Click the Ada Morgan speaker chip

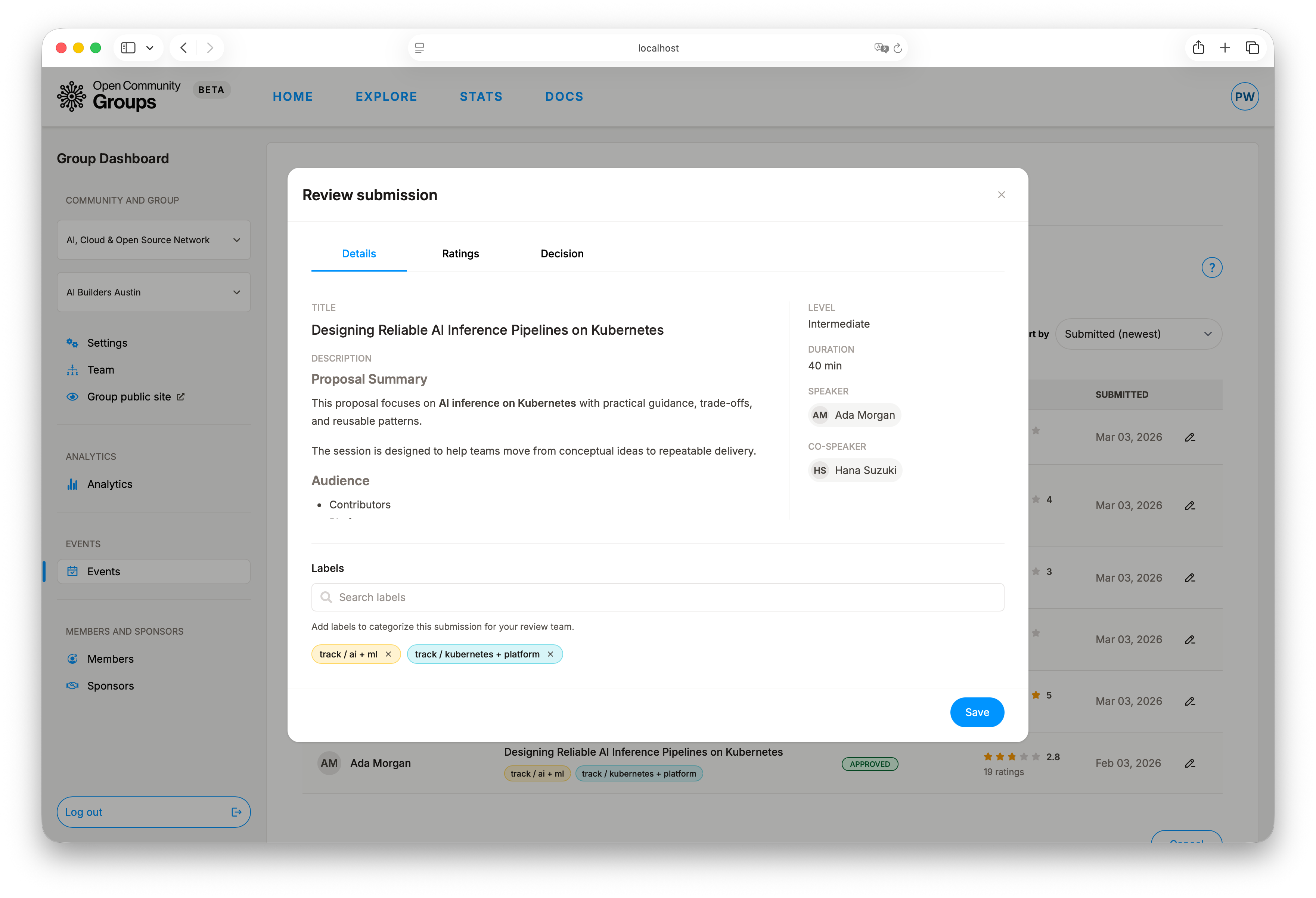854,415
